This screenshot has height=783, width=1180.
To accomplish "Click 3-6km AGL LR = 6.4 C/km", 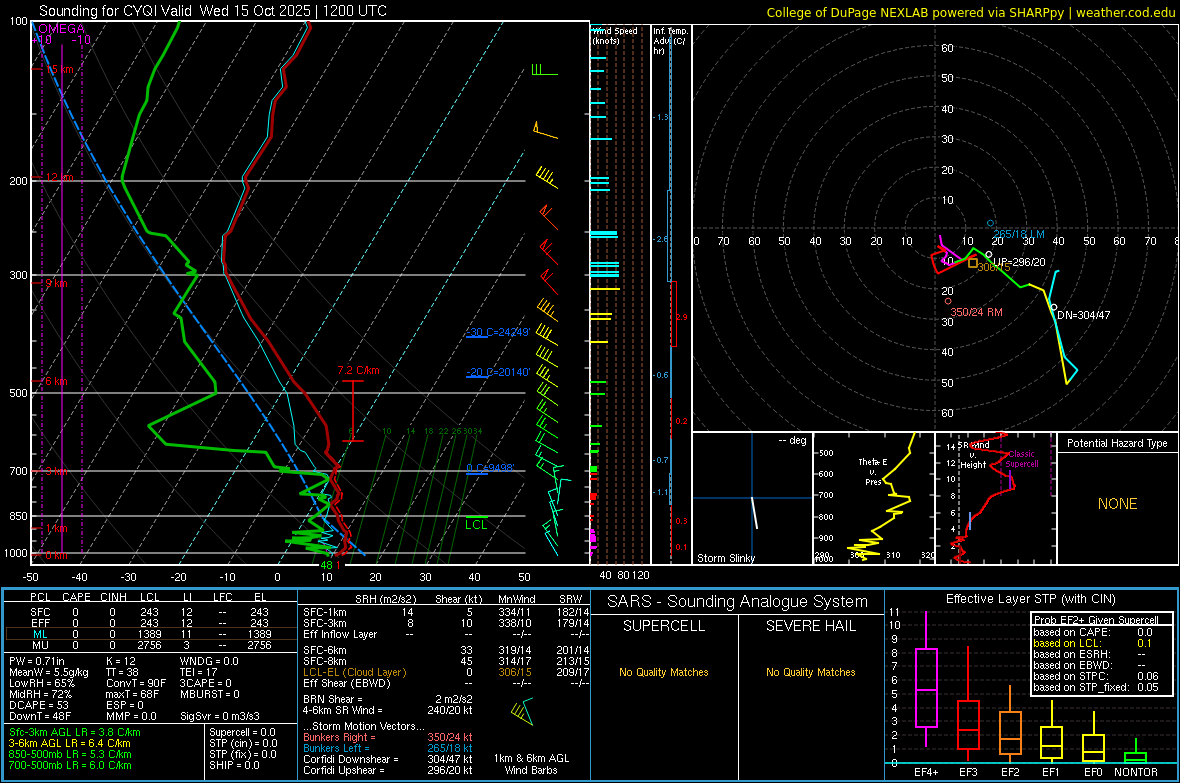I will 69,743.
